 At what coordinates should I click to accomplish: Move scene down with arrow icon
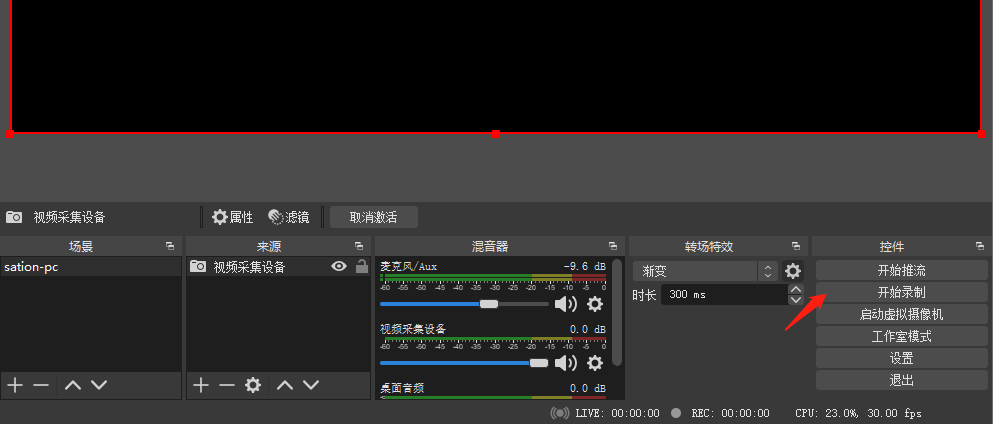tap(99, 385)
